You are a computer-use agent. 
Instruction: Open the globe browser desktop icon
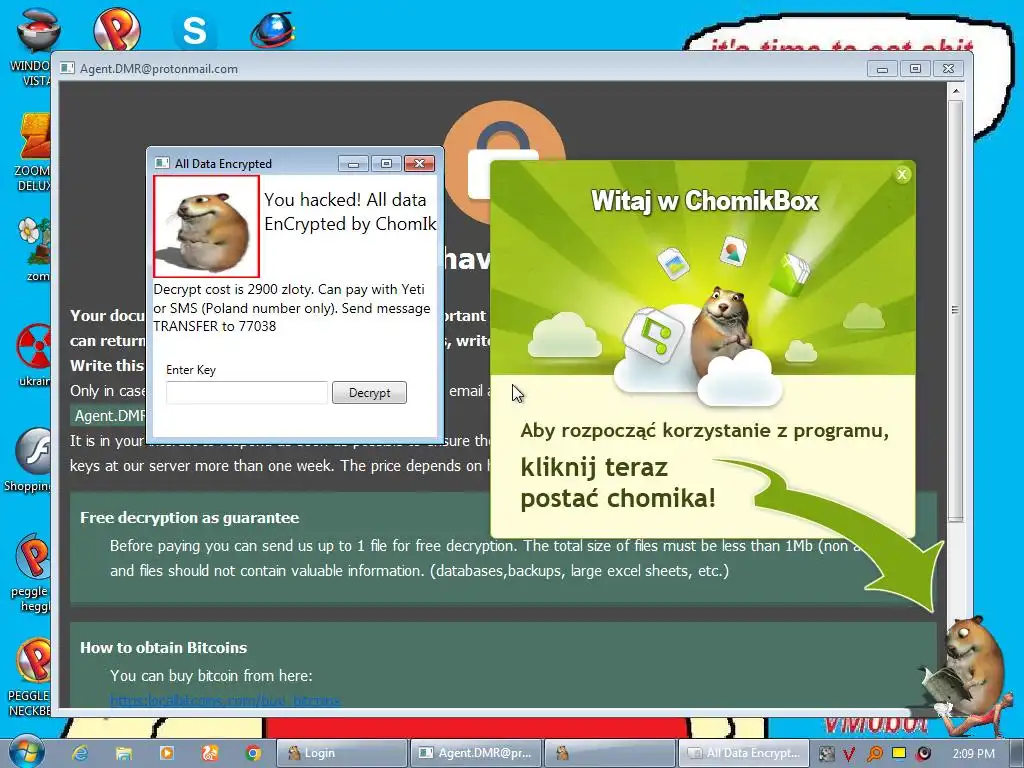[273, 29]
